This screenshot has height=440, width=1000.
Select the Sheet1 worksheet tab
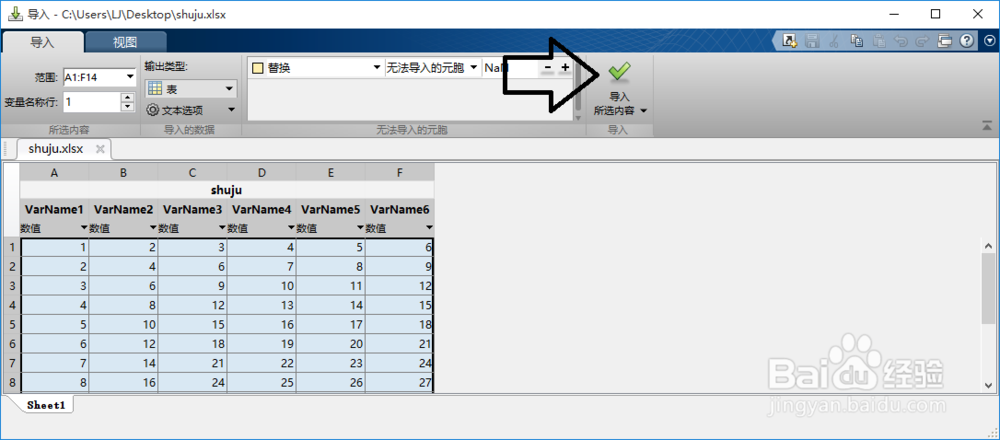coord(48,405)
